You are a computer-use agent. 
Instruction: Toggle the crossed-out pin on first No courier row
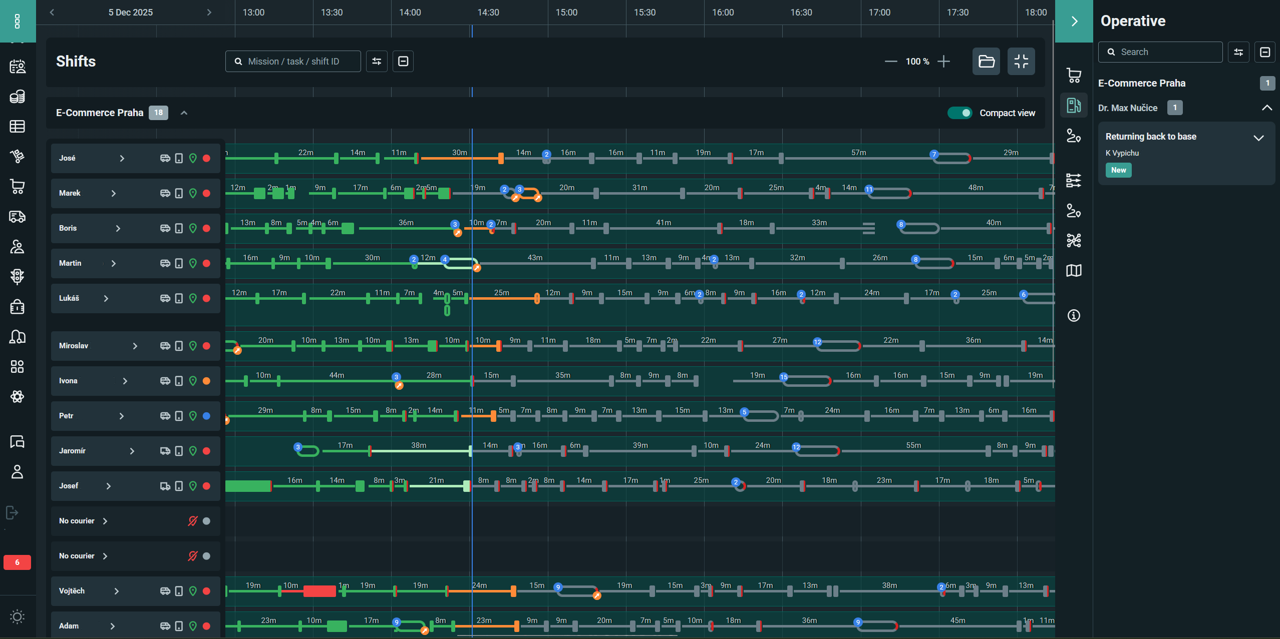[x=193, y=520]
